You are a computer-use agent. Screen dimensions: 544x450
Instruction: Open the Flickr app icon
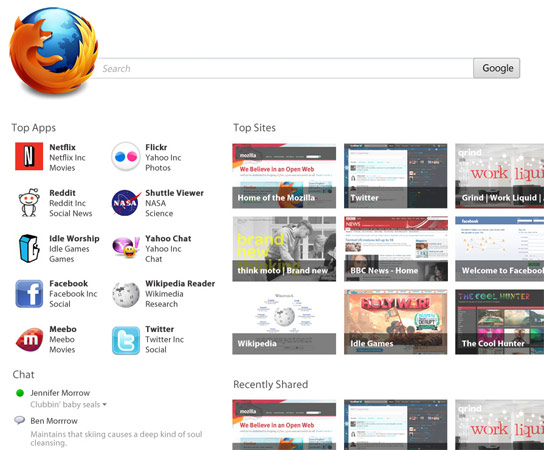click(126, 156)
